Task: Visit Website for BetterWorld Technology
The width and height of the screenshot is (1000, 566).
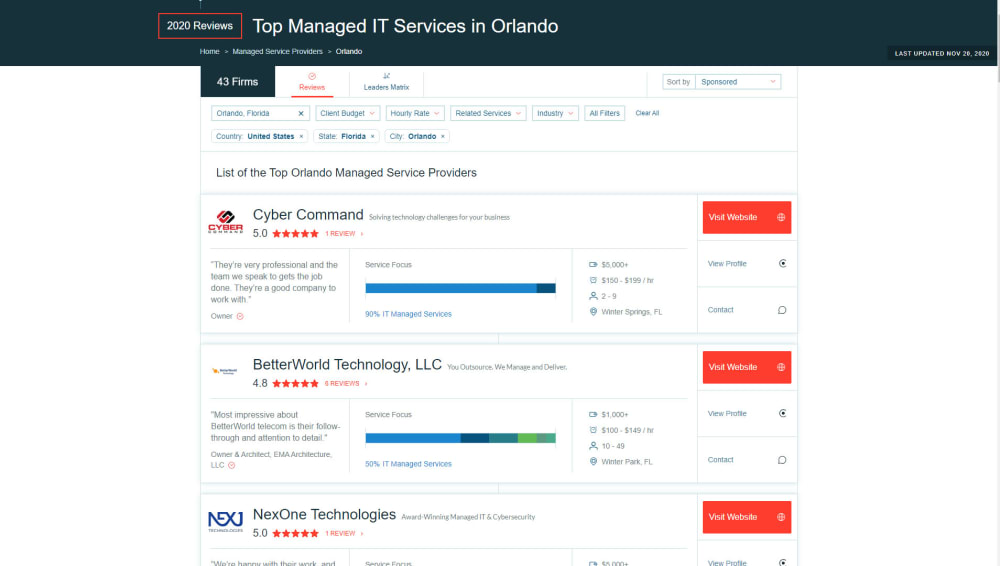Action: click(x=747, y=368)
